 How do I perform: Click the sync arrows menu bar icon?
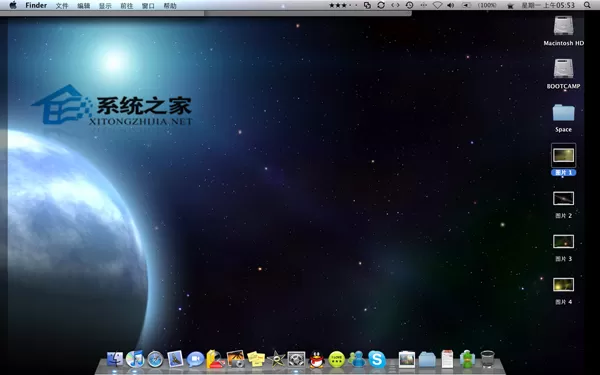click(381, 5)
